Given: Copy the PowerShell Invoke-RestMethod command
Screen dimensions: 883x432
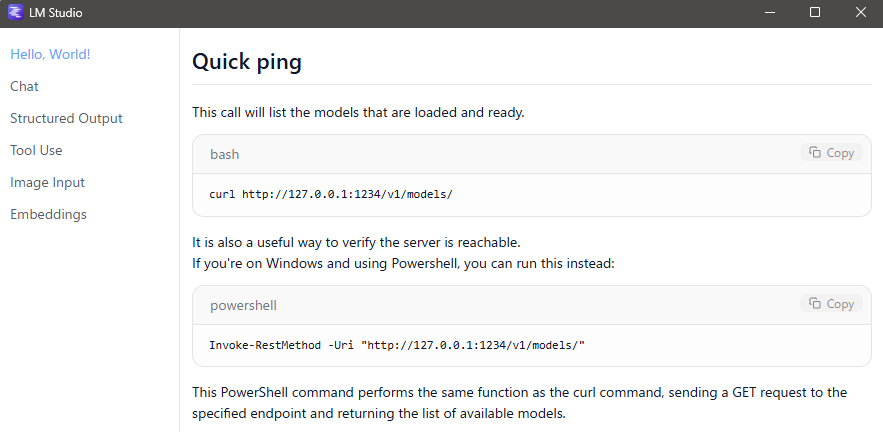Looking at the screenshot, I should (x=831, y=304).
